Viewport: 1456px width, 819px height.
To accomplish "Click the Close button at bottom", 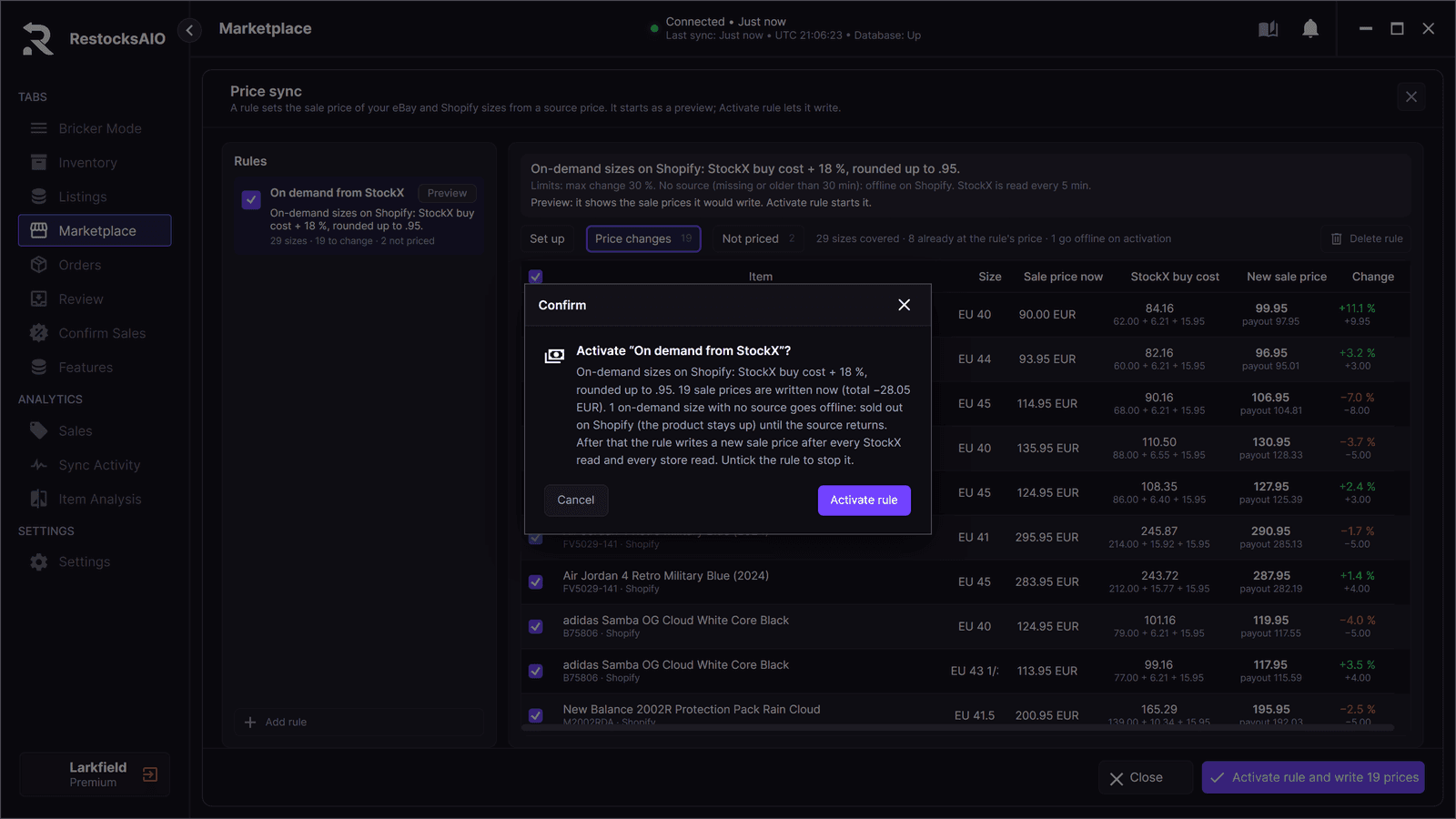I will click(x=1146, y=778).
